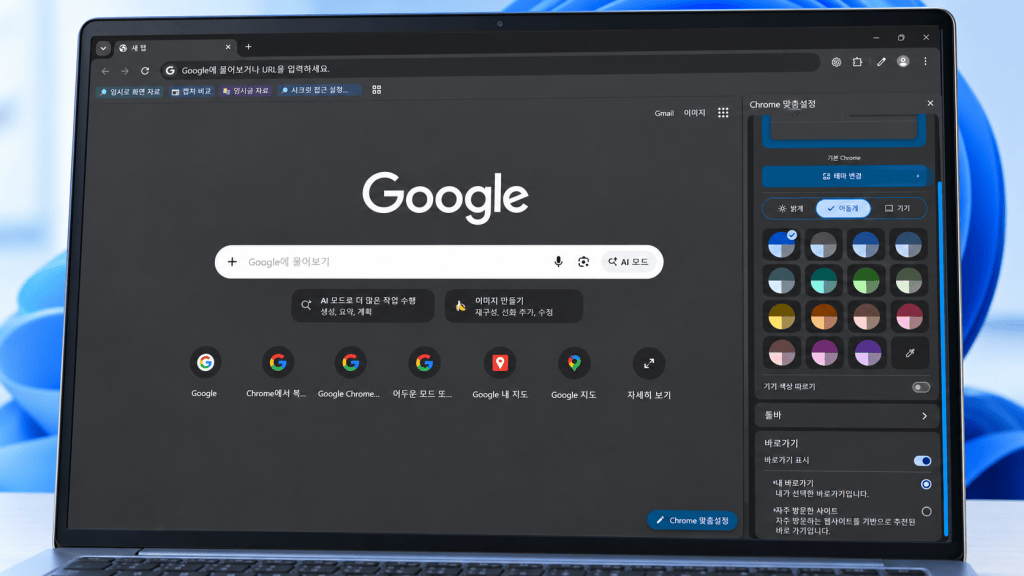Open the 임시글 자료 bookmark

246,91
